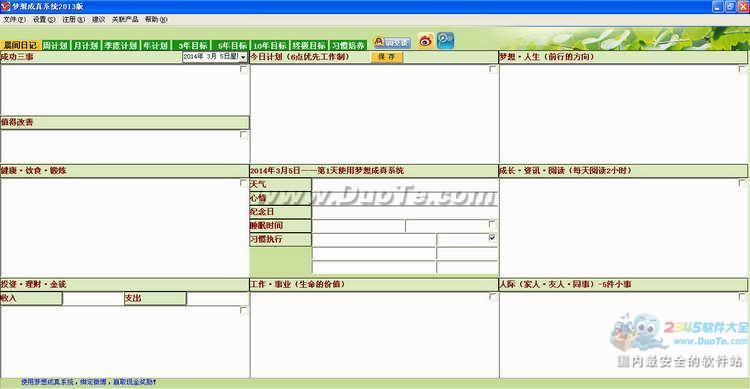The height and width of the screenshot is (389, 750).
Task: Click the first 睡眠时间 input field
Action: pyautogui.click(x=359, y=226)
